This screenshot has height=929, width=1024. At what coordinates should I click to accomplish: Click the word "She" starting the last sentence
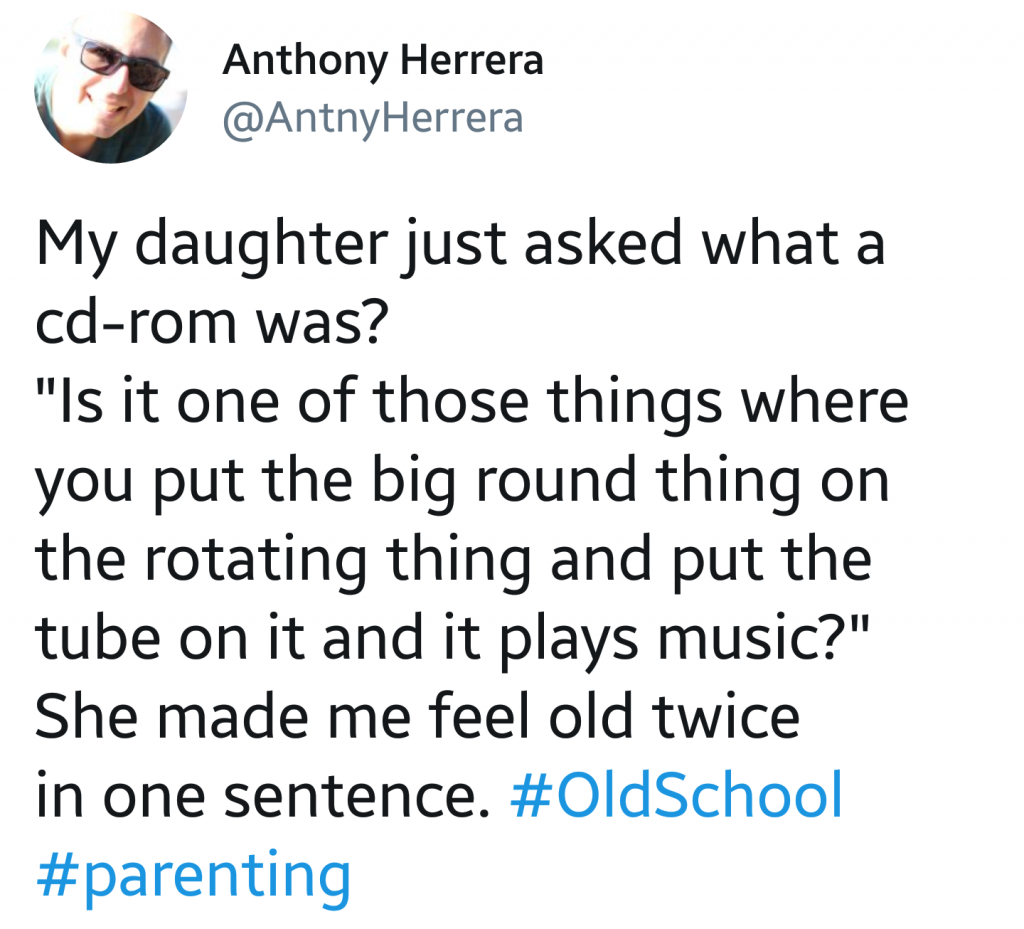(x=88, y=716)
